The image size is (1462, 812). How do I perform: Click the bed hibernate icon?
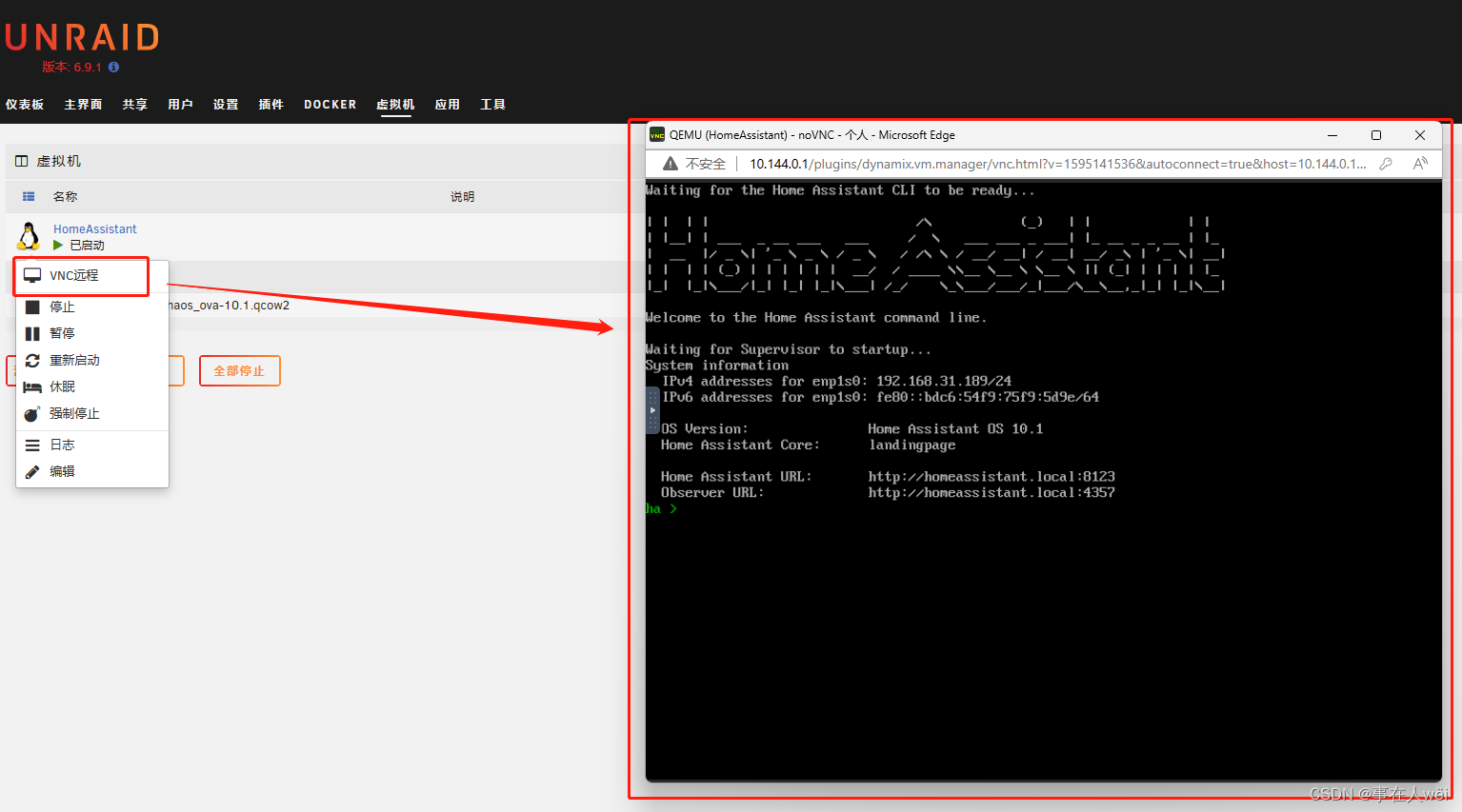coord(32,386)
